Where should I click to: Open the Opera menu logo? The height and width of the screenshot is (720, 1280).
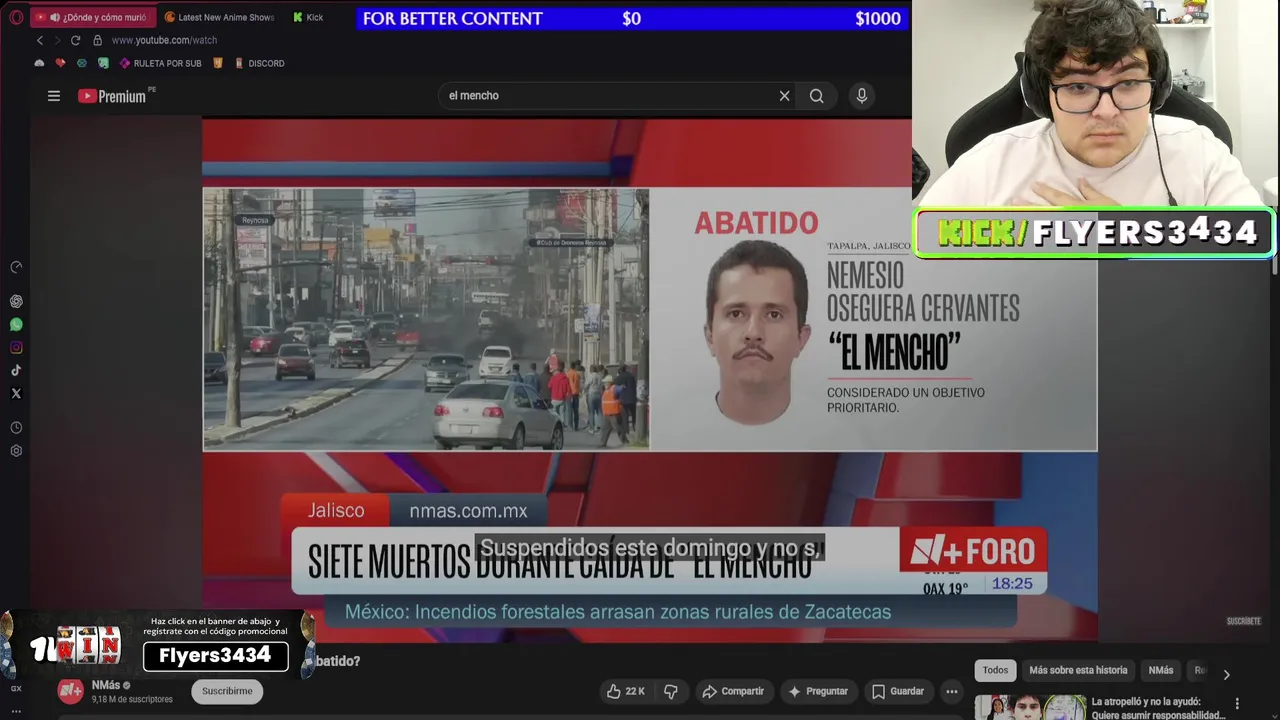click(16, 17)
